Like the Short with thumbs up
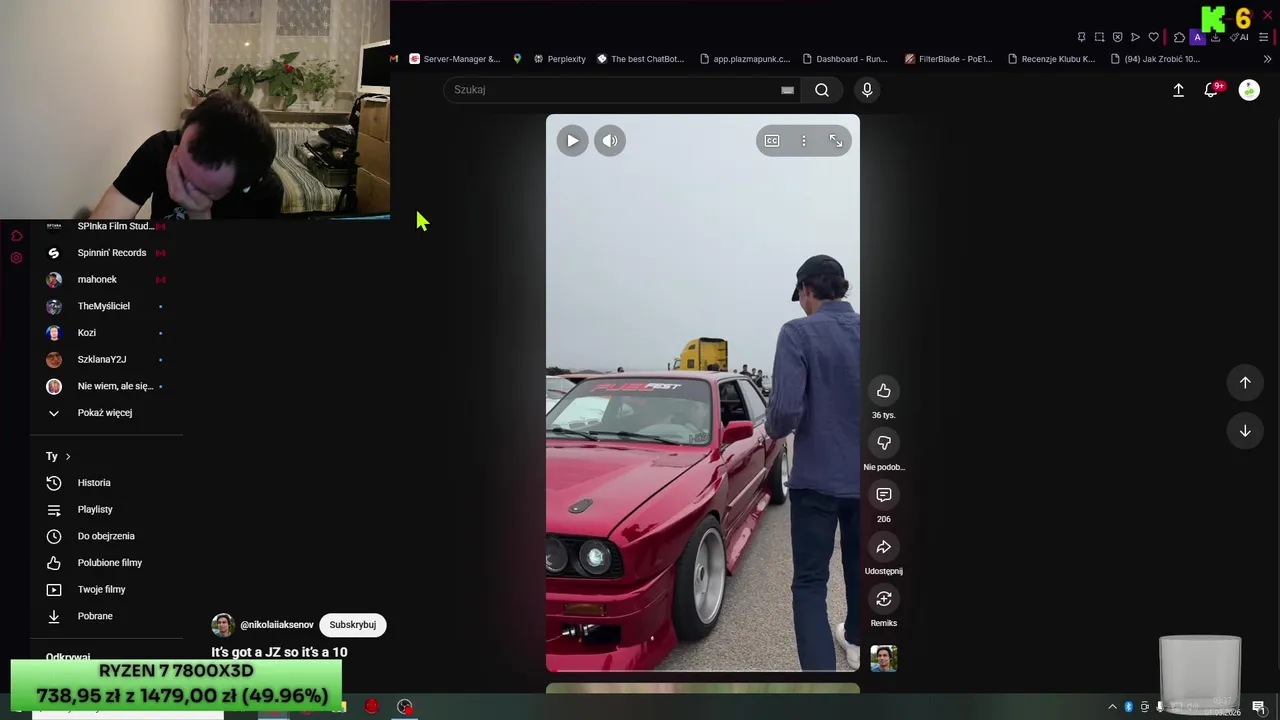Screen dimensions: 1280x720 point(884,391)
